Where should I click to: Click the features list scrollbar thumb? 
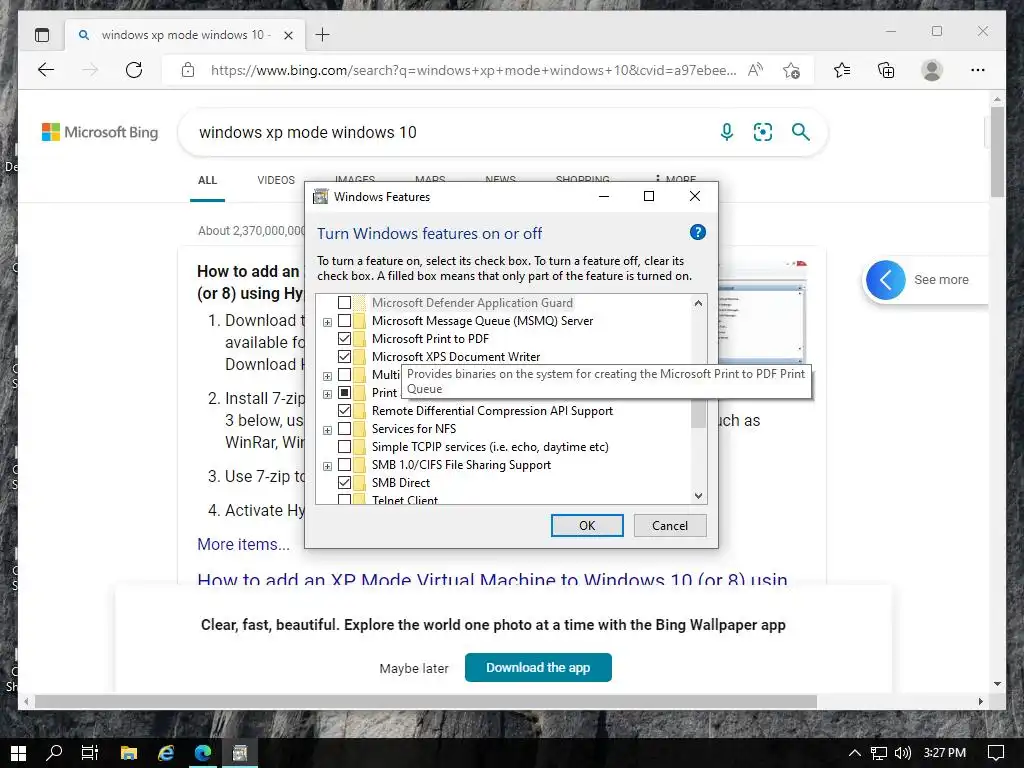[x=698, y=414]
